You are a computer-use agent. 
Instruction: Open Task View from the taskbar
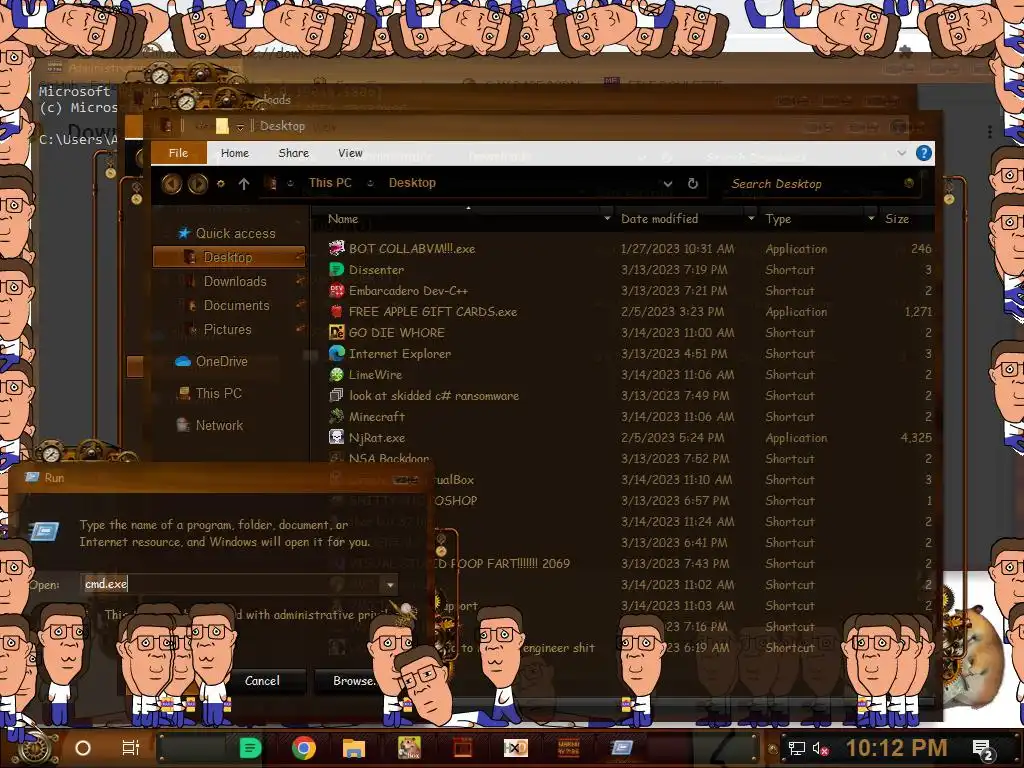click(x=131, y=748)
